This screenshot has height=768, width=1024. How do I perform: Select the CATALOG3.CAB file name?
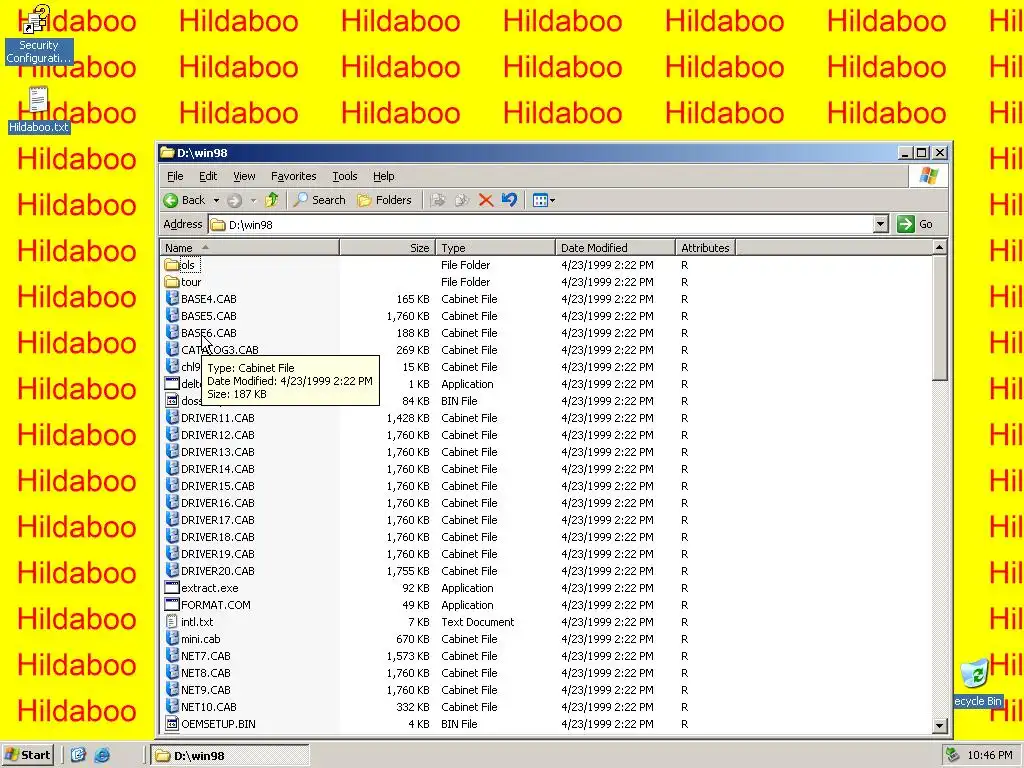[x=219, y=350]
